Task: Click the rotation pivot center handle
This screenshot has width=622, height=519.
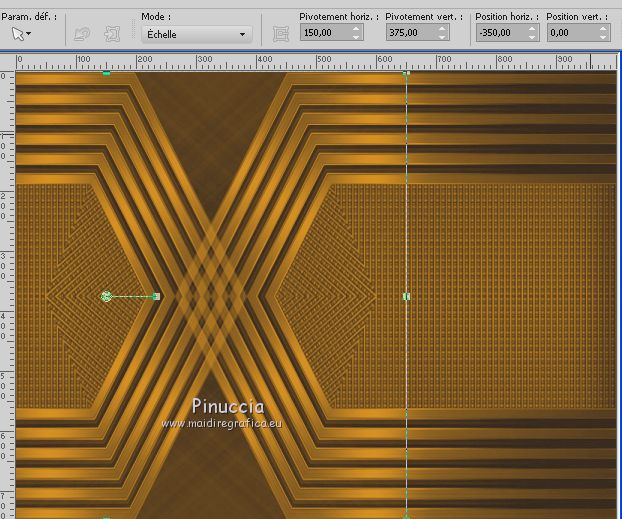Action: (x=106, y=296)
